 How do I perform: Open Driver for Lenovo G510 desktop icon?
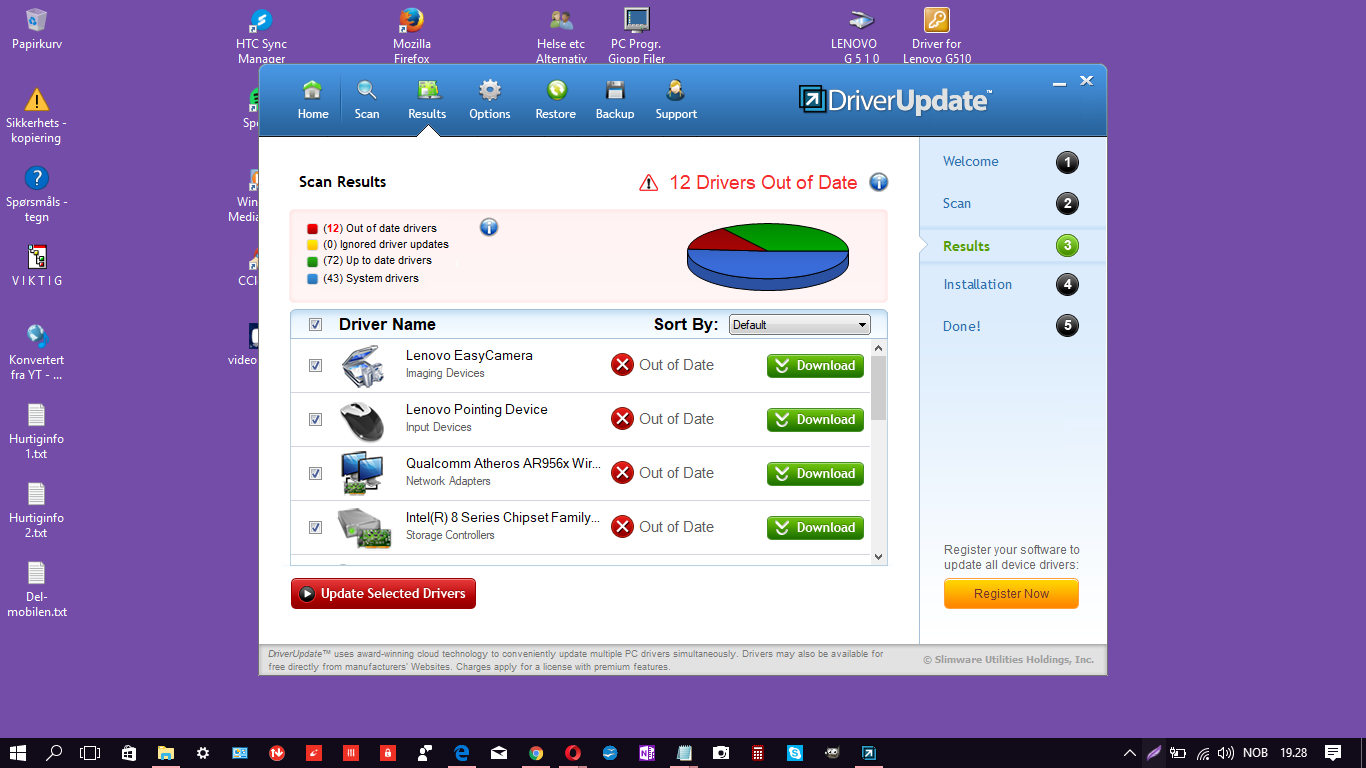[937, 36]
